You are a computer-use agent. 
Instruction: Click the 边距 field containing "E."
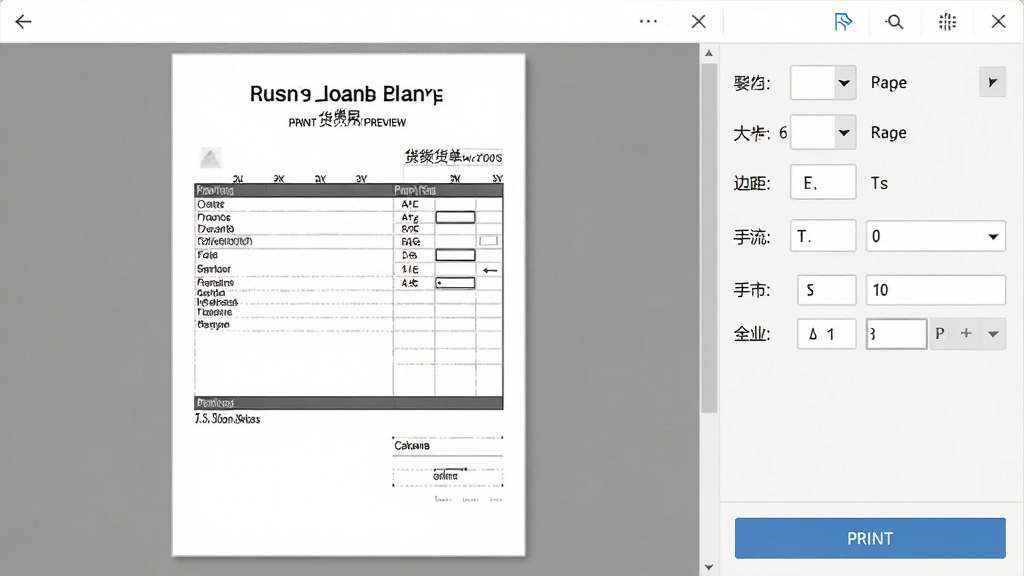coord(823,182)
